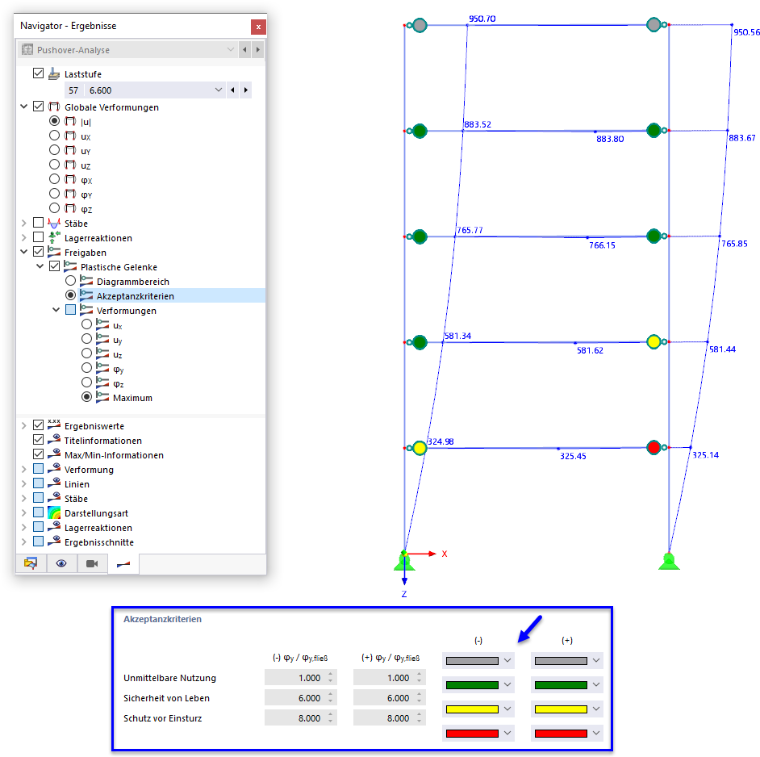Collapse Globale Verformungen tree node
This screenshot has height=757, width=760.
24,106
